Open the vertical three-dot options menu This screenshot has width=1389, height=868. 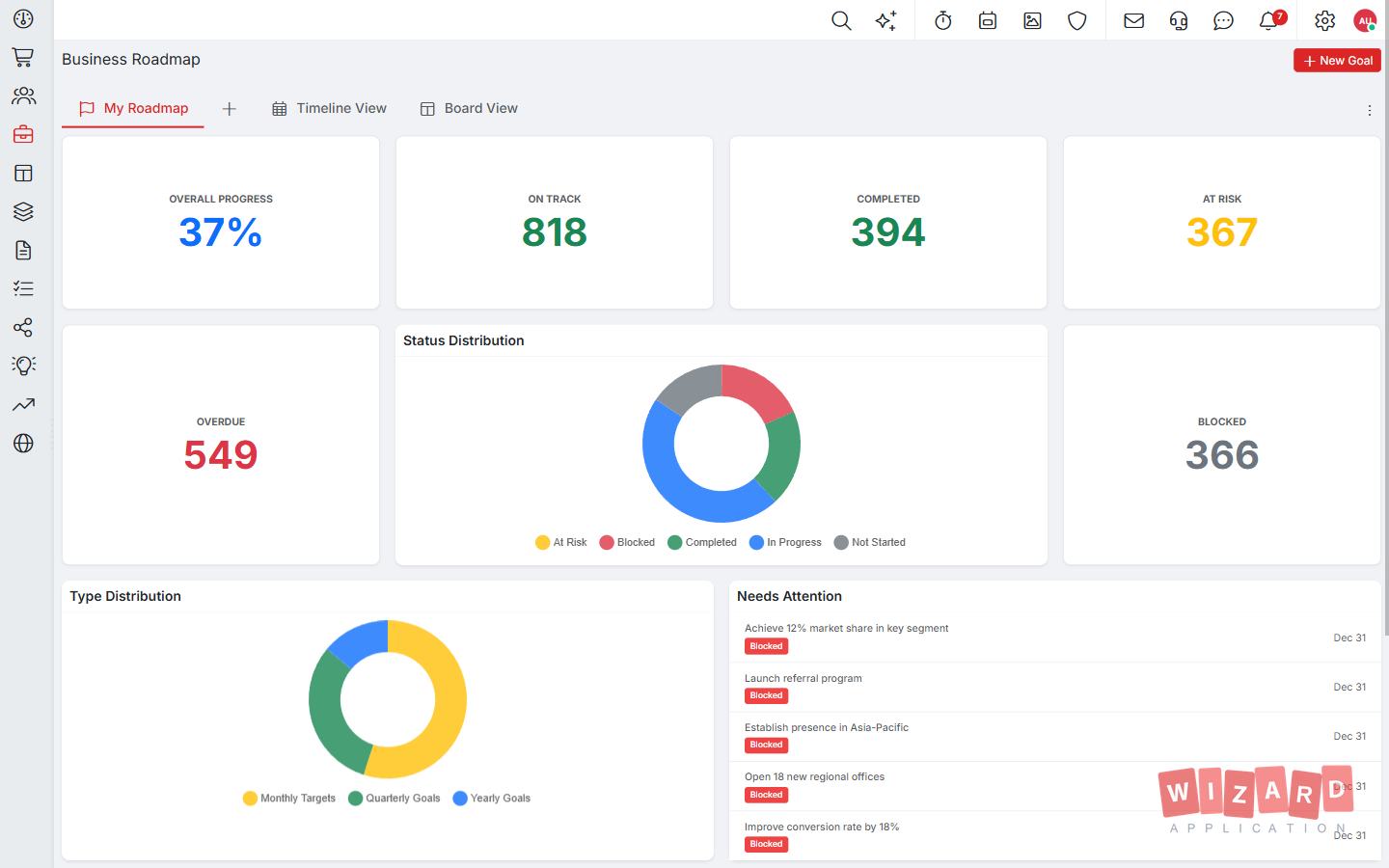(1369, 111)
